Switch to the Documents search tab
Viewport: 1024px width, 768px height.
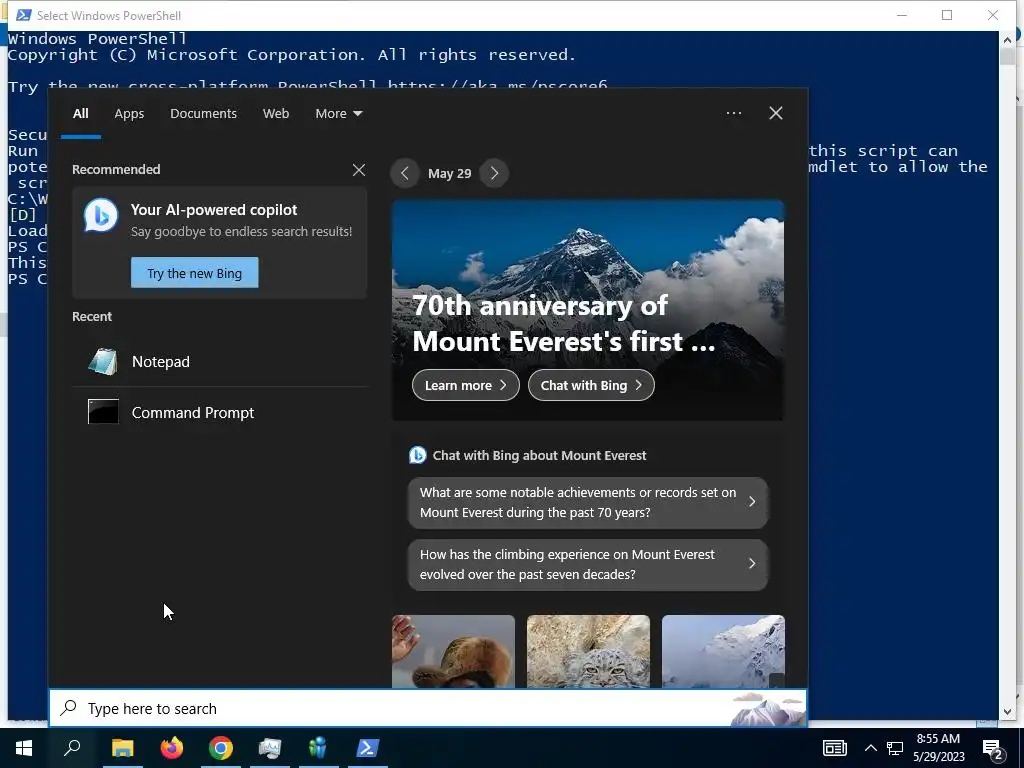pyautogui.click(x=203, y=114)
